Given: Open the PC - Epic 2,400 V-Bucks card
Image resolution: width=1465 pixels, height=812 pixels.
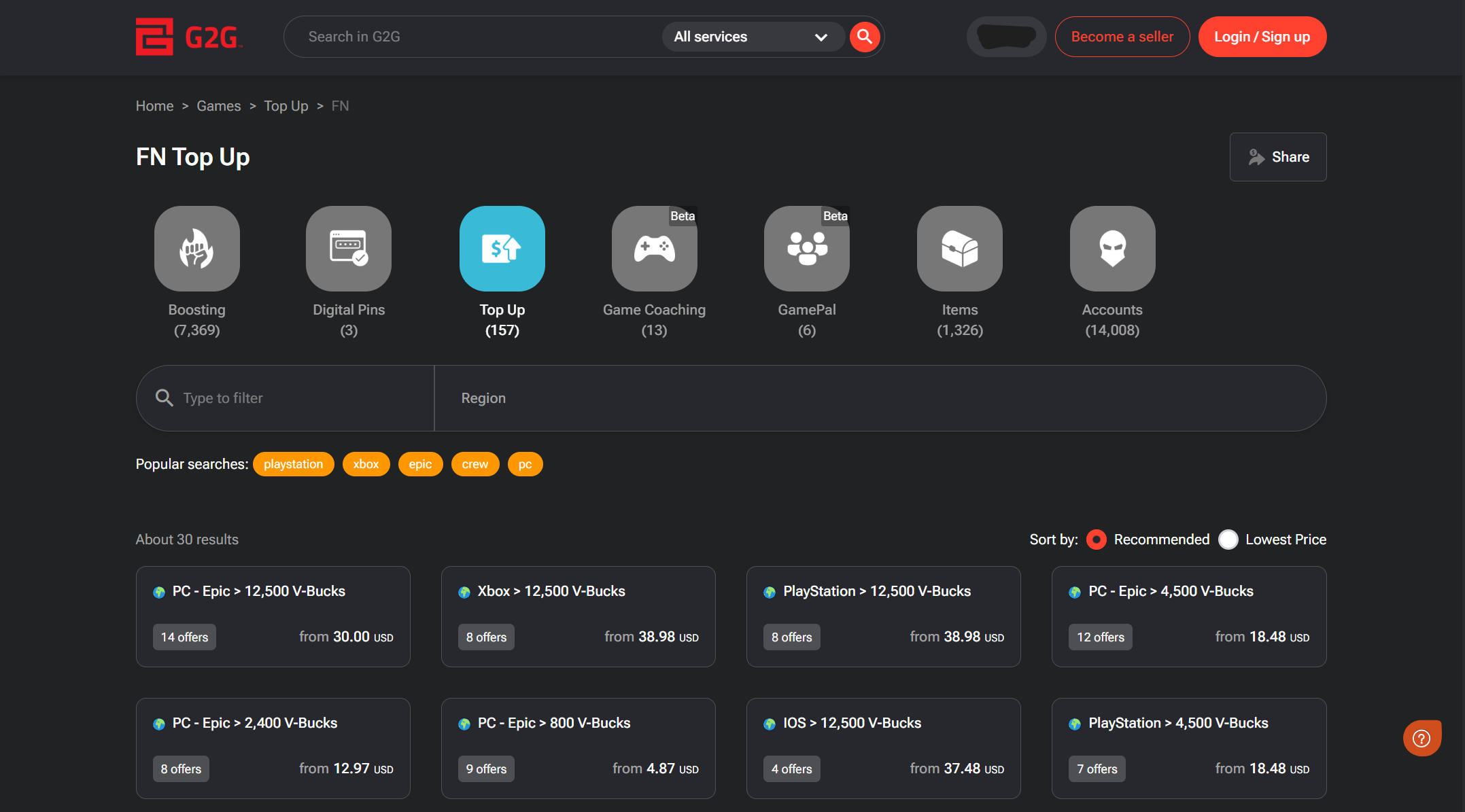Looking at the screenshot, I should (x=273, y=748).
